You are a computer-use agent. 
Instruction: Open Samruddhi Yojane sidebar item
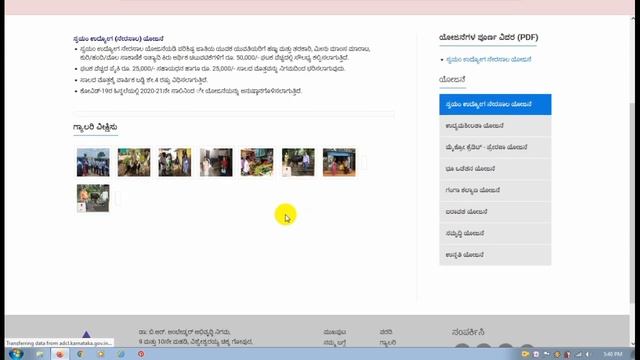(495, 233)
